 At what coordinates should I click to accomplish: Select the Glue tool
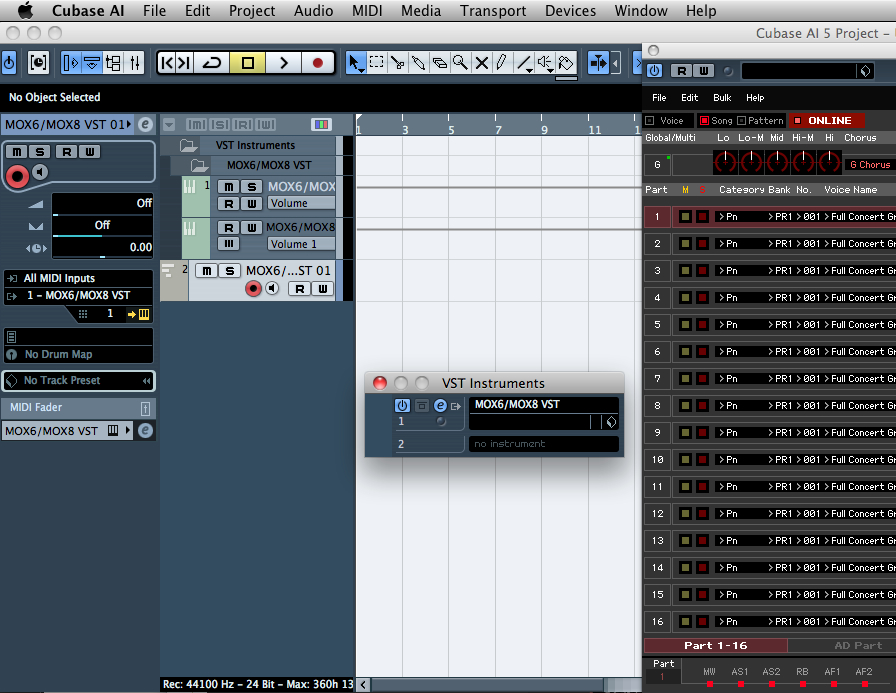point(418,62)
